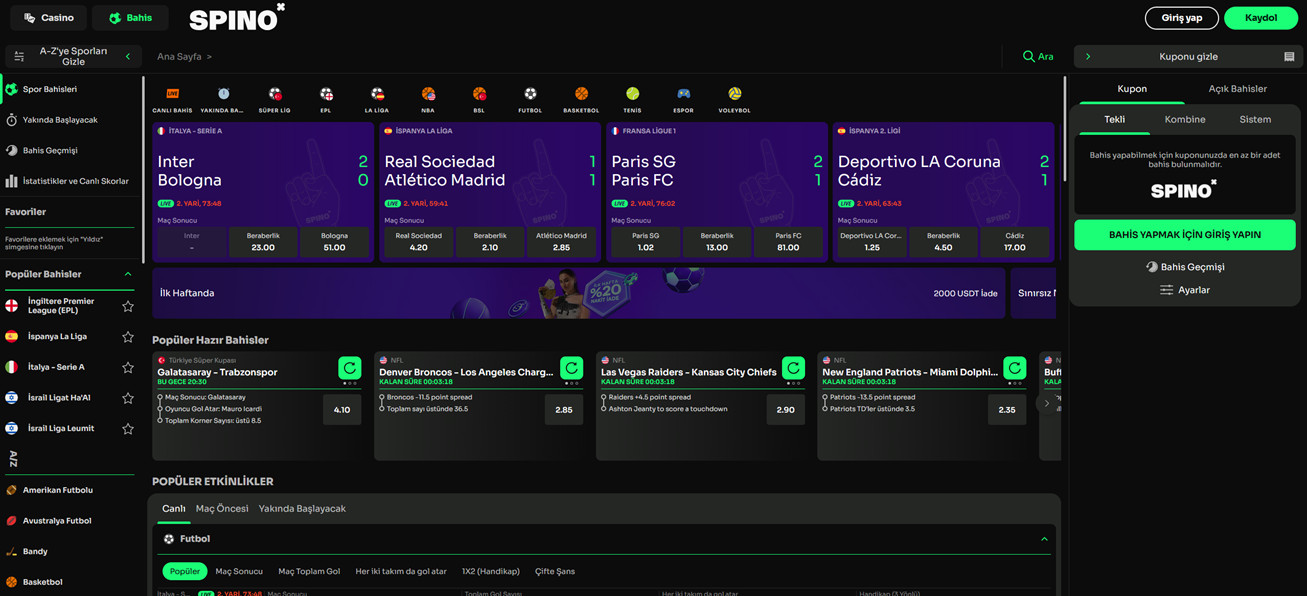Select the Voleybol sport icon
Screen dimensions: 1307x596
734,95
